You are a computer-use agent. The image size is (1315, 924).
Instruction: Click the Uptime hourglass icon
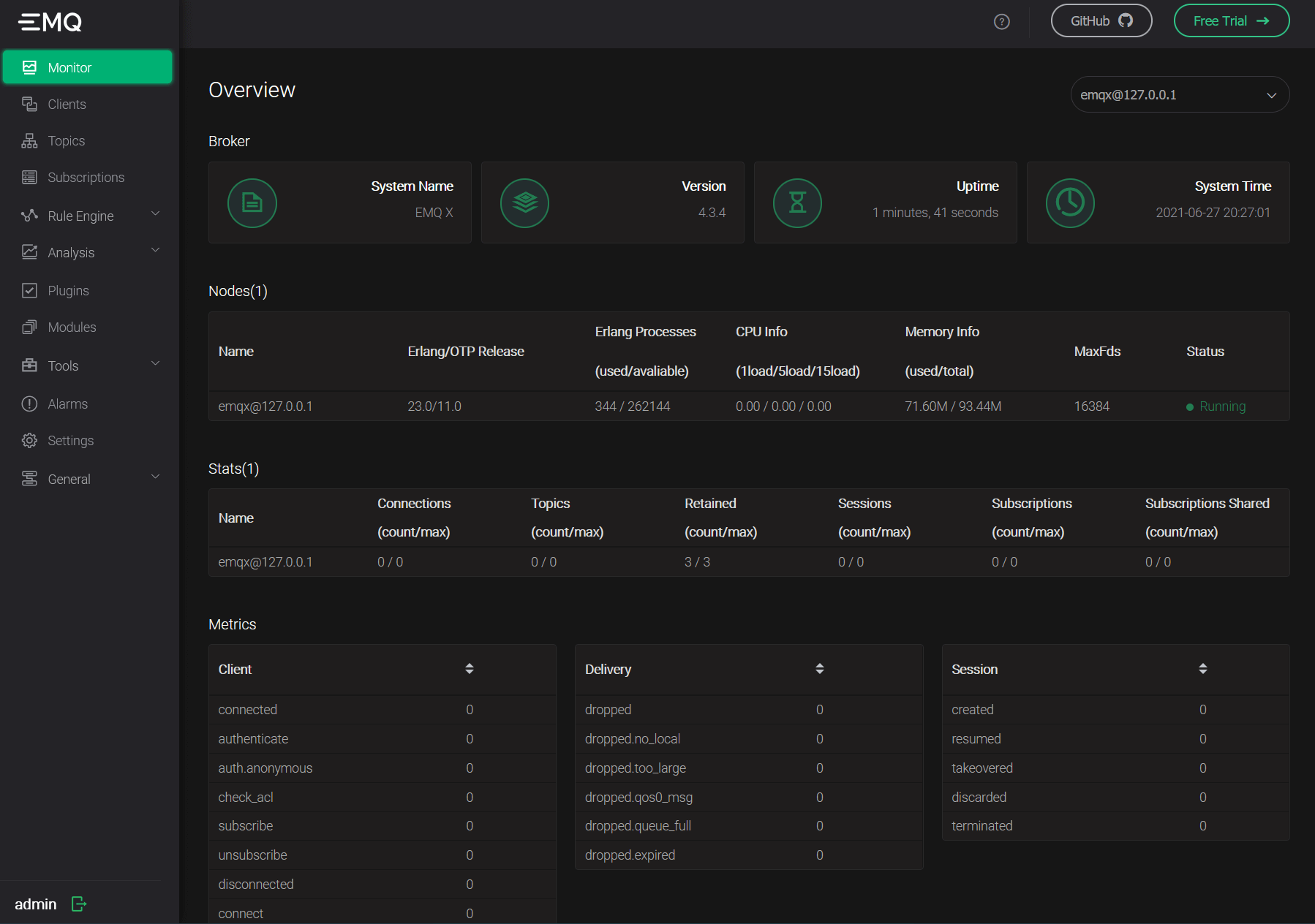coord(798,202)
